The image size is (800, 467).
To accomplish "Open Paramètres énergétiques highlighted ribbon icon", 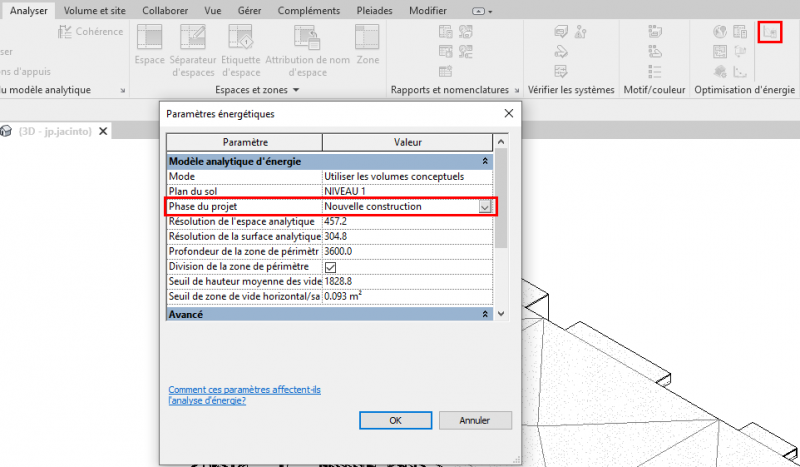I will pyautogui.click(x=769, y=32).
